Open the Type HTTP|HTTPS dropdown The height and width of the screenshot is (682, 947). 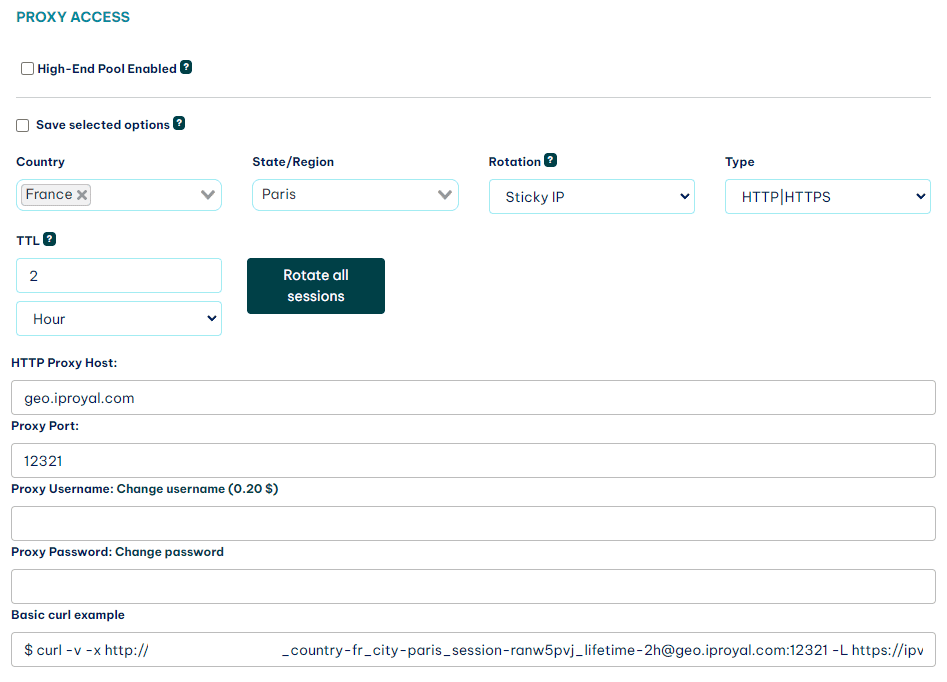827,196
